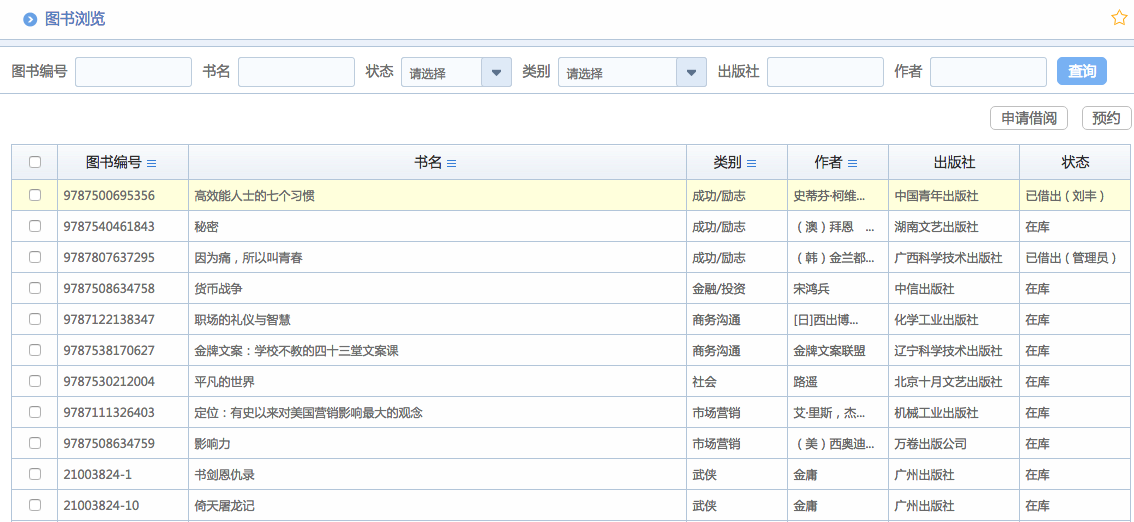Viewport: 1134px width, 522px height.
Task: Click the circular arrow icon beside 图书浏览
Action: tap(30, 19)
